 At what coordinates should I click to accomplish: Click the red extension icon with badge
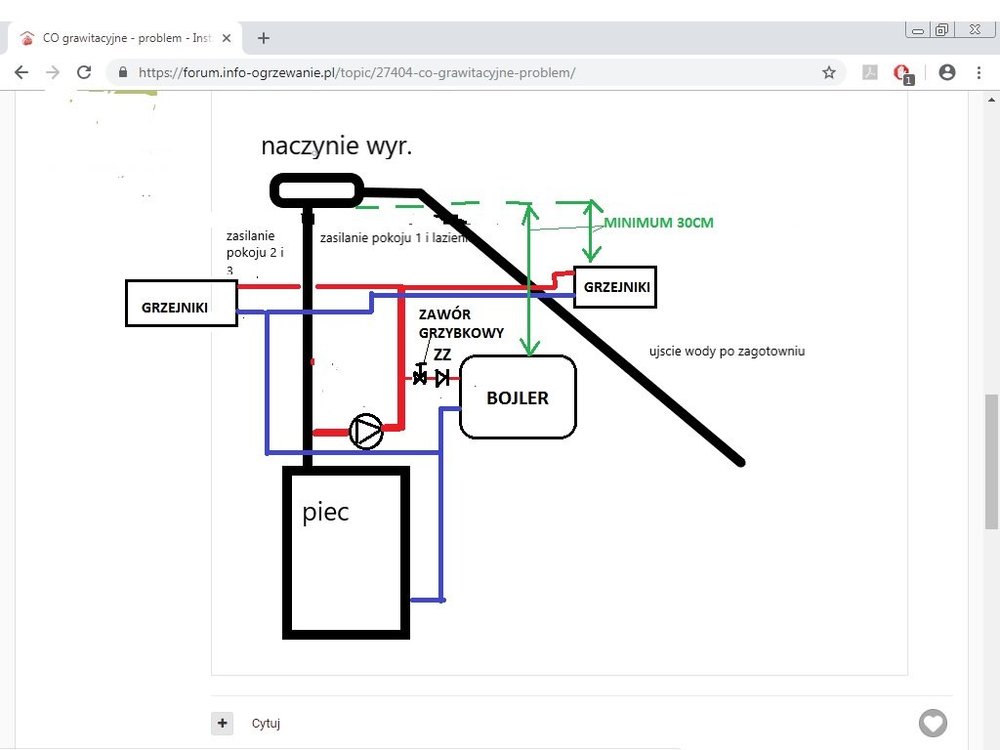902,73
